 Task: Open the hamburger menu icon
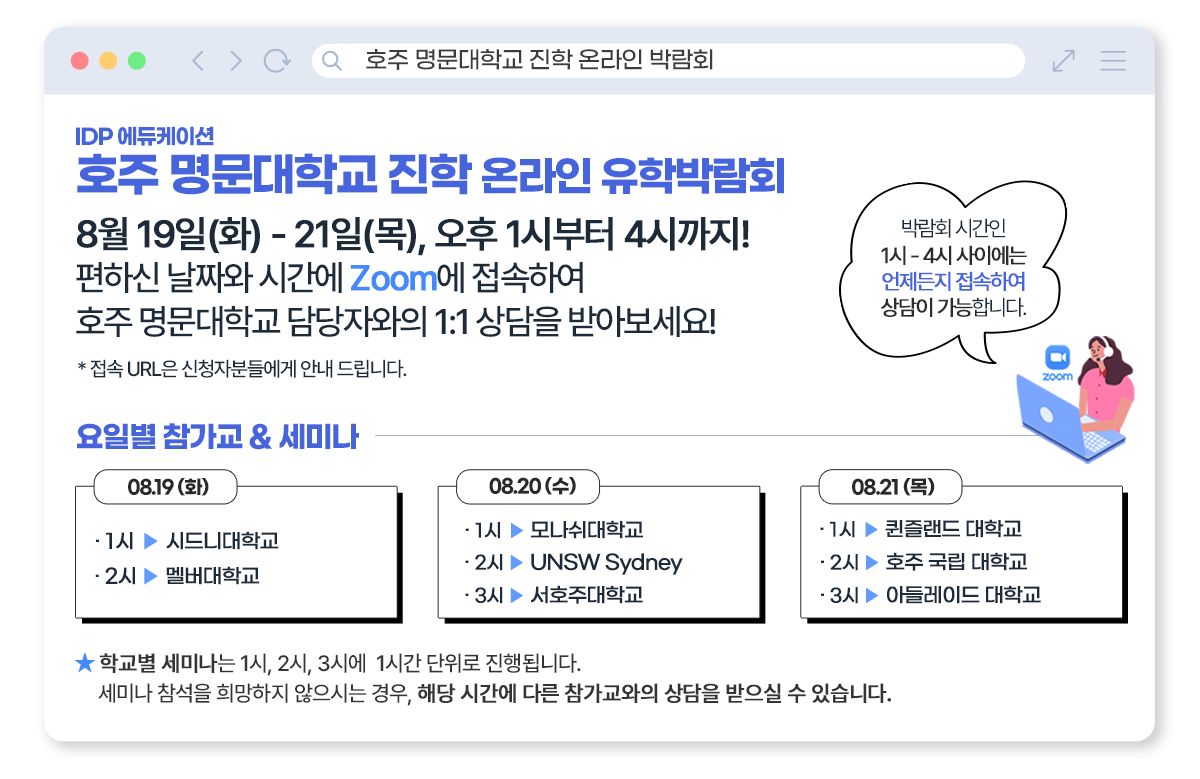(x=1113, y=61)
